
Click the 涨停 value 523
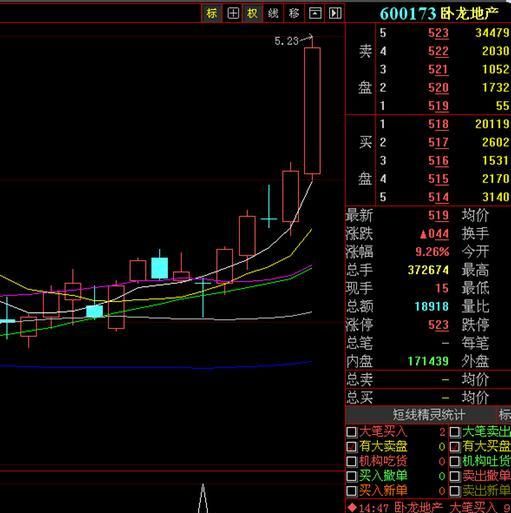(438, 325)
